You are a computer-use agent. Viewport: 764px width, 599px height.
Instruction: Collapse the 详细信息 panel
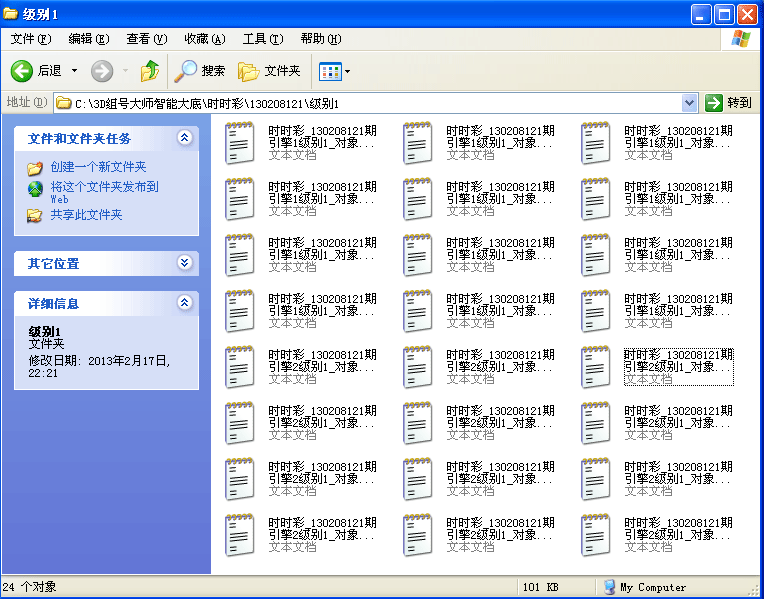184,302
